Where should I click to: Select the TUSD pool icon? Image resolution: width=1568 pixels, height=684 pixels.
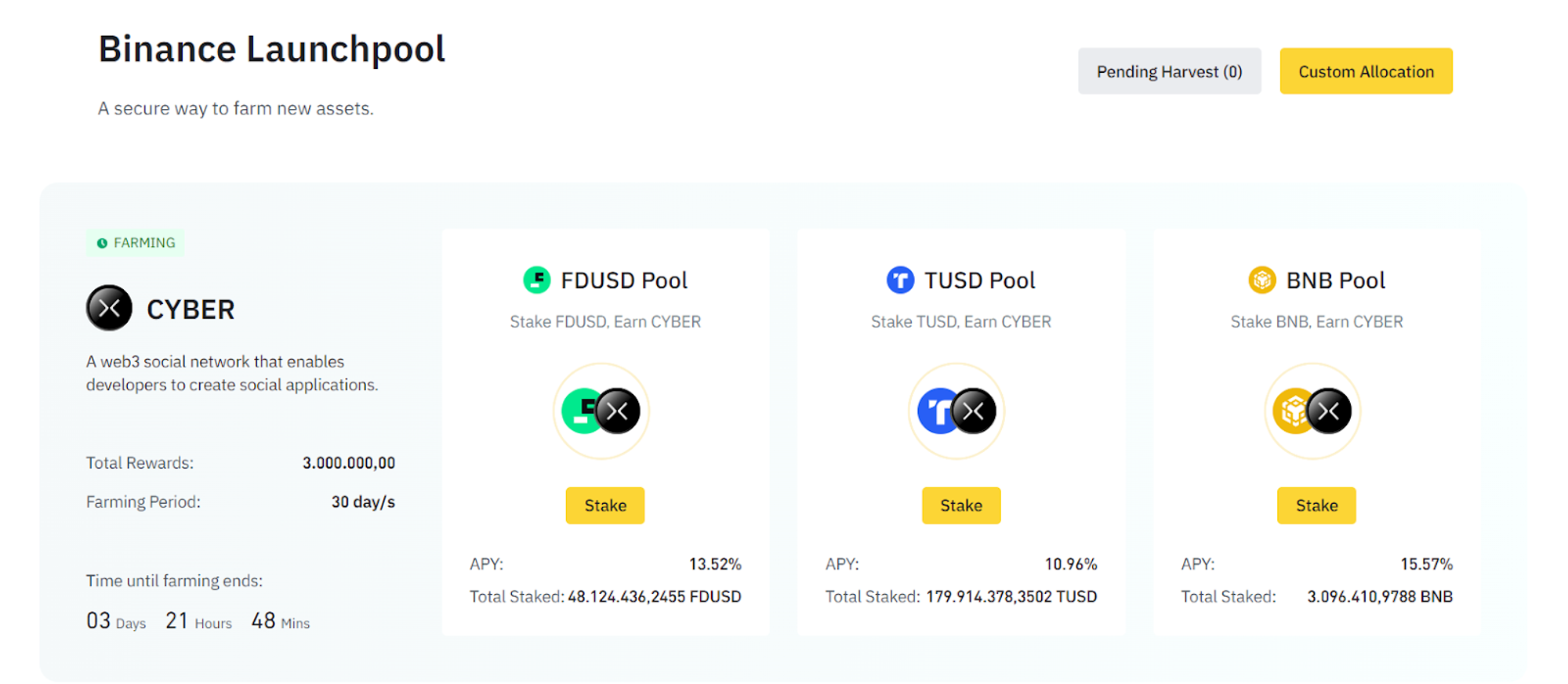(x=900, y=280)
